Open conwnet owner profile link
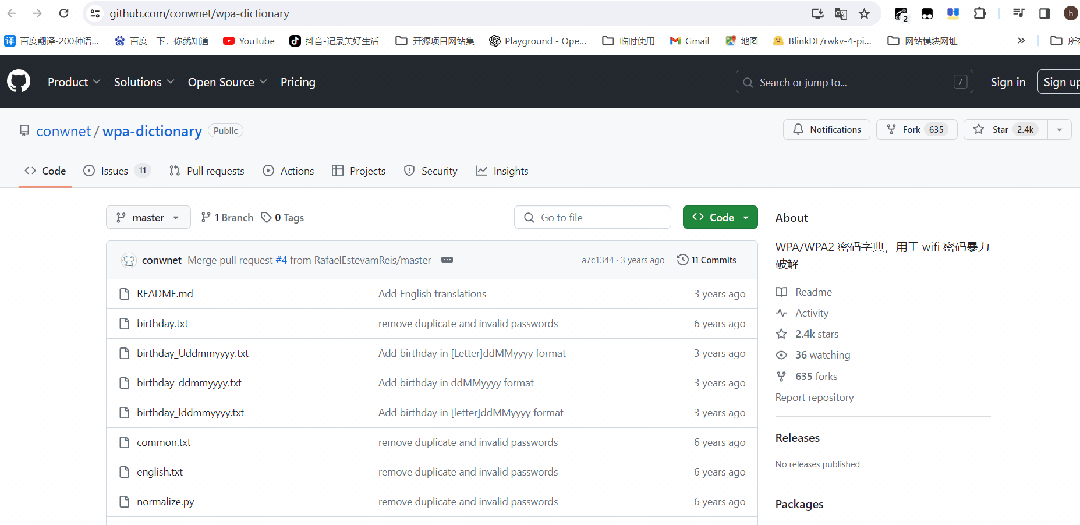 [x=63, y=131]
